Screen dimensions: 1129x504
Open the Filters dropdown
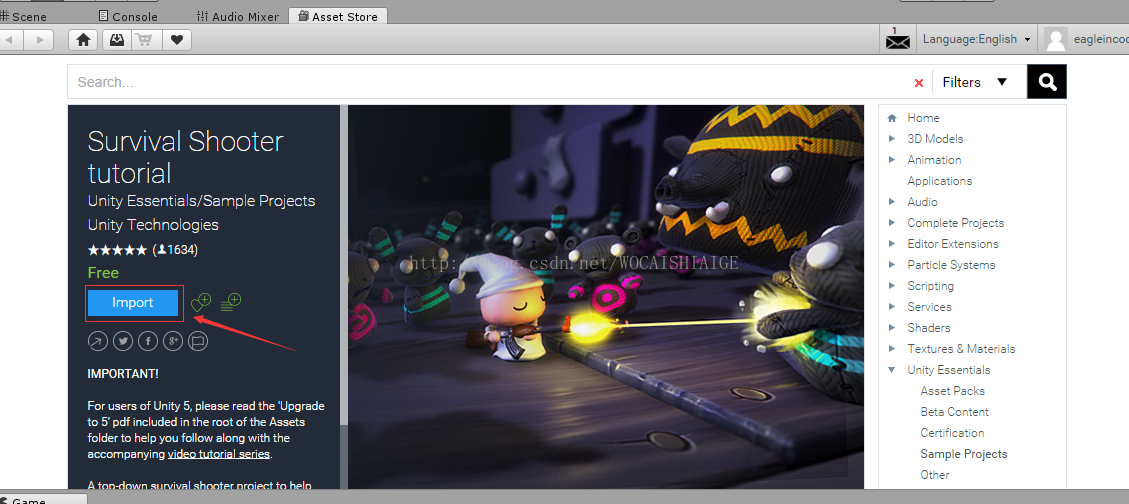974,82
